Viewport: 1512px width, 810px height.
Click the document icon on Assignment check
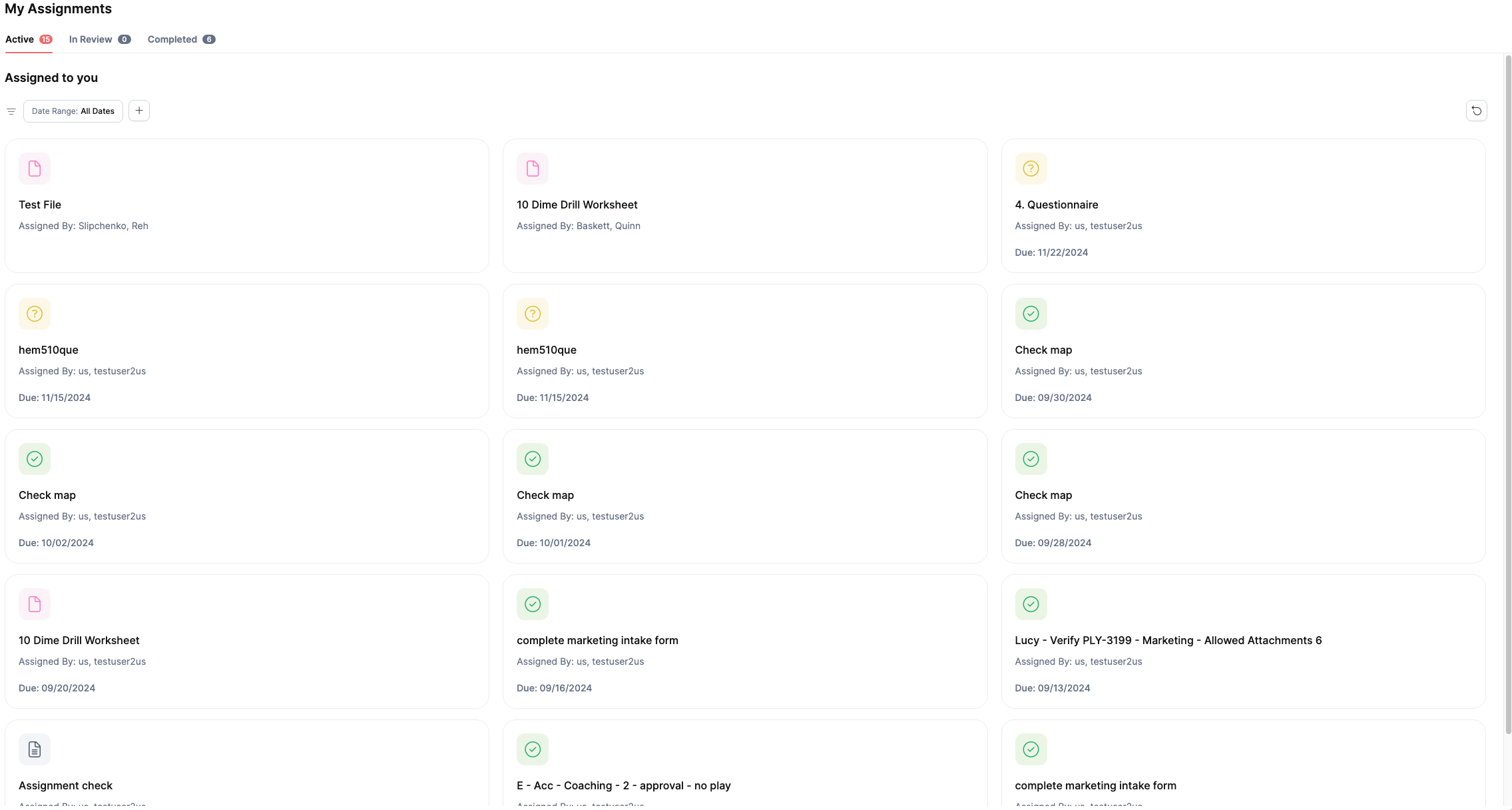[35, 749]
